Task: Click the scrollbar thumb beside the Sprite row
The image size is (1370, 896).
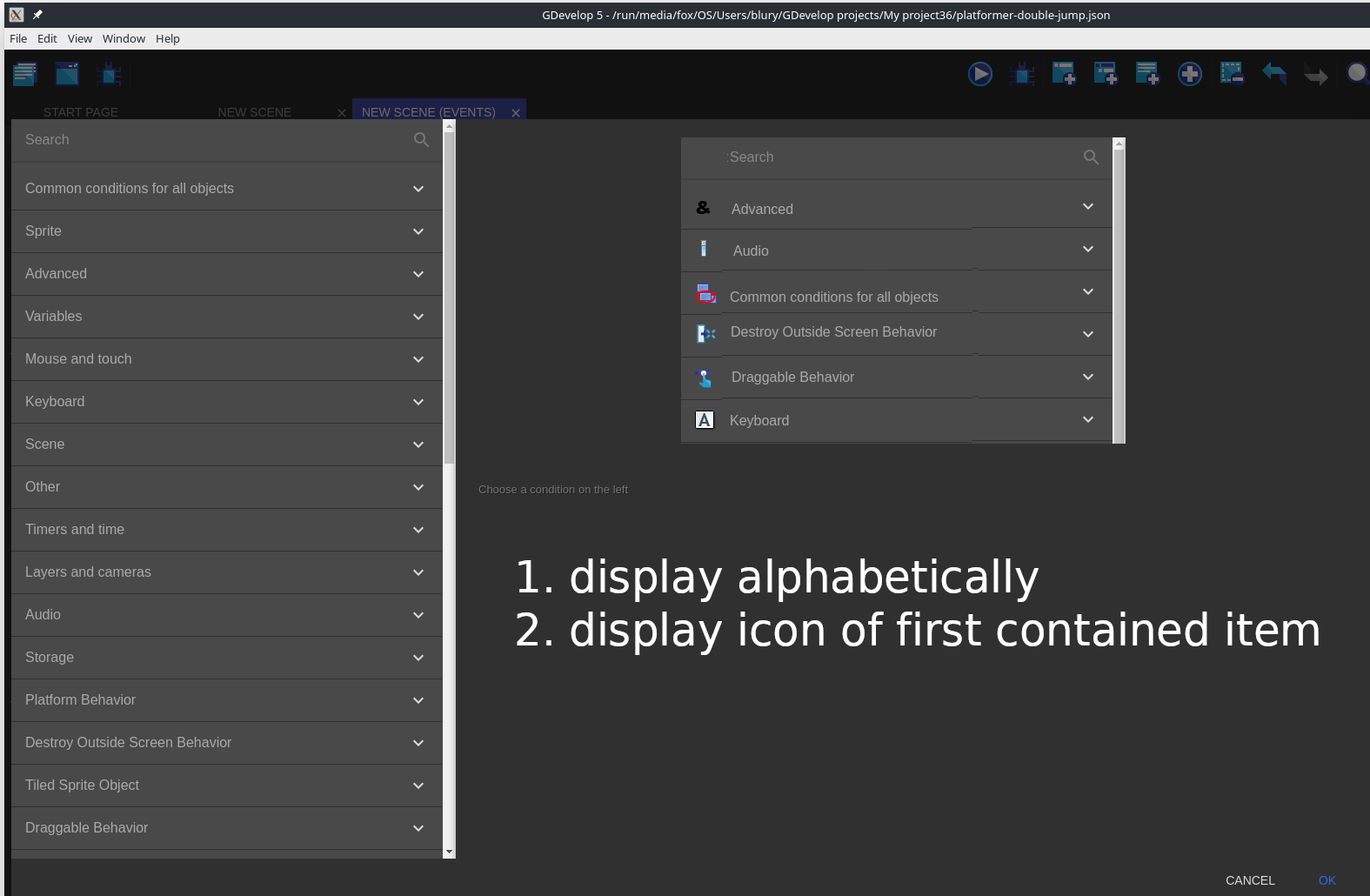Action: coord(450,298)
